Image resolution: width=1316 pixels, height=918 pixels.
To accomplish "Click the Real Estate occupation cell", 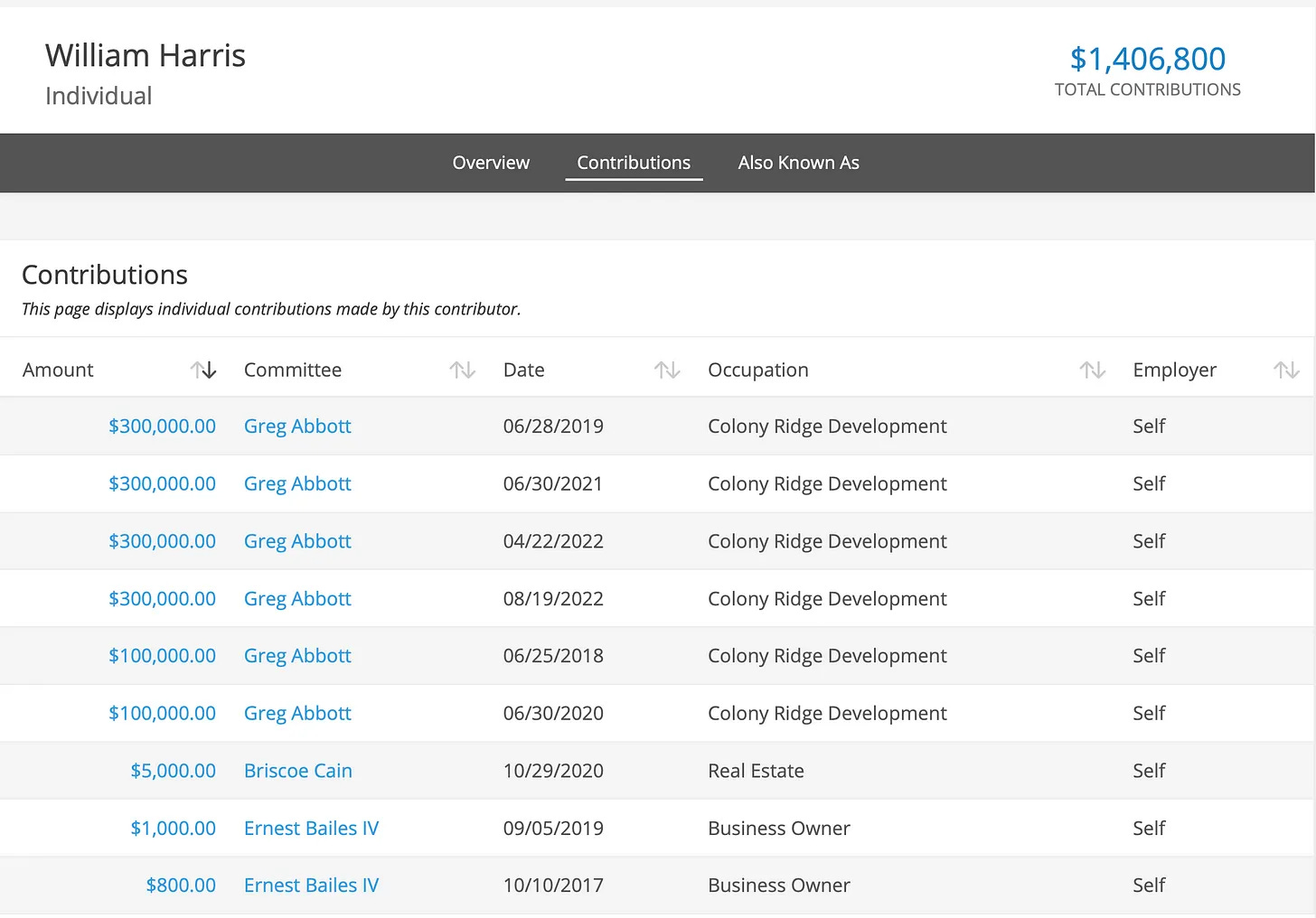I will (756, 771).
